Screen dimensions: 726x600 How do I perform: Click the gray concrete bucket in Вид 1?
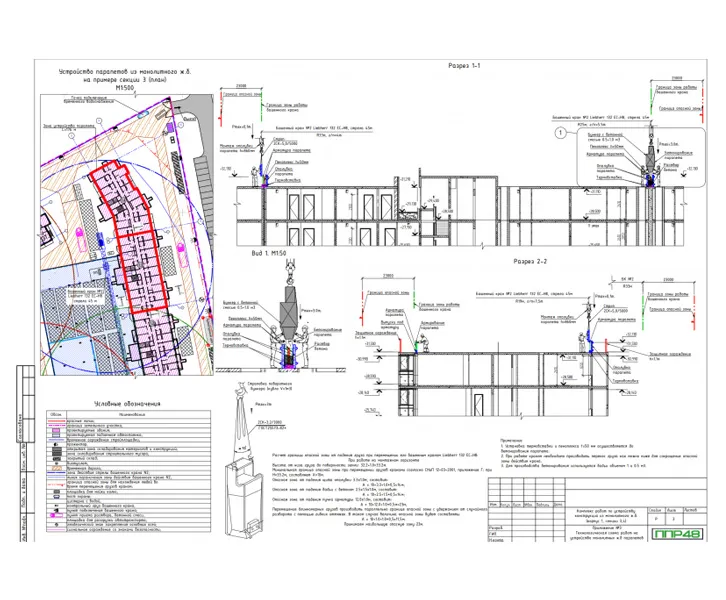coord(288,312)
